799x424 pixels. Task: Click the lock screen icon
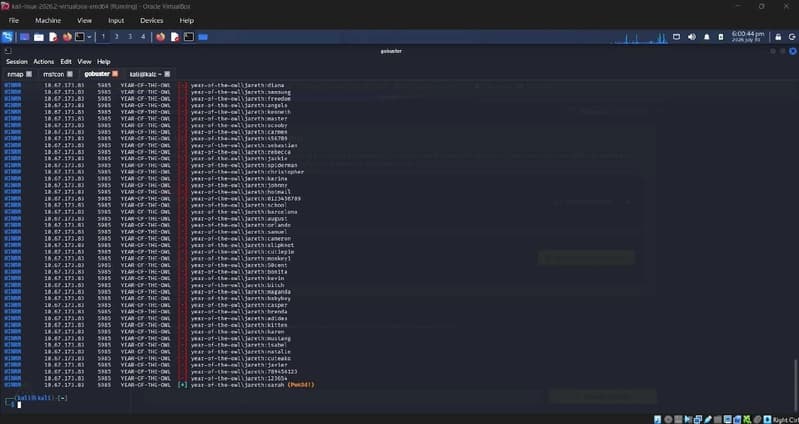[x=778, y=37]
